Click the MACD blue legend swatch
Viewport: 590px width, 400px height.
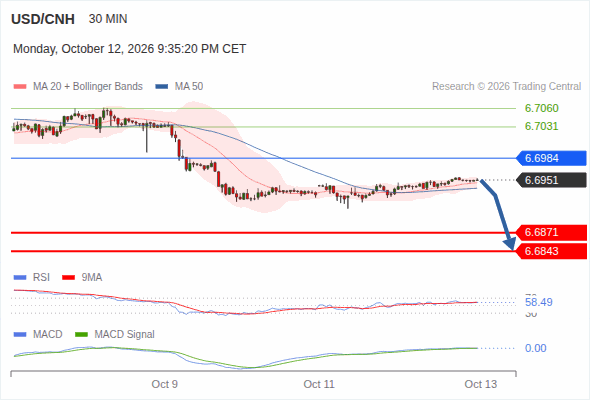coord(20,335)
